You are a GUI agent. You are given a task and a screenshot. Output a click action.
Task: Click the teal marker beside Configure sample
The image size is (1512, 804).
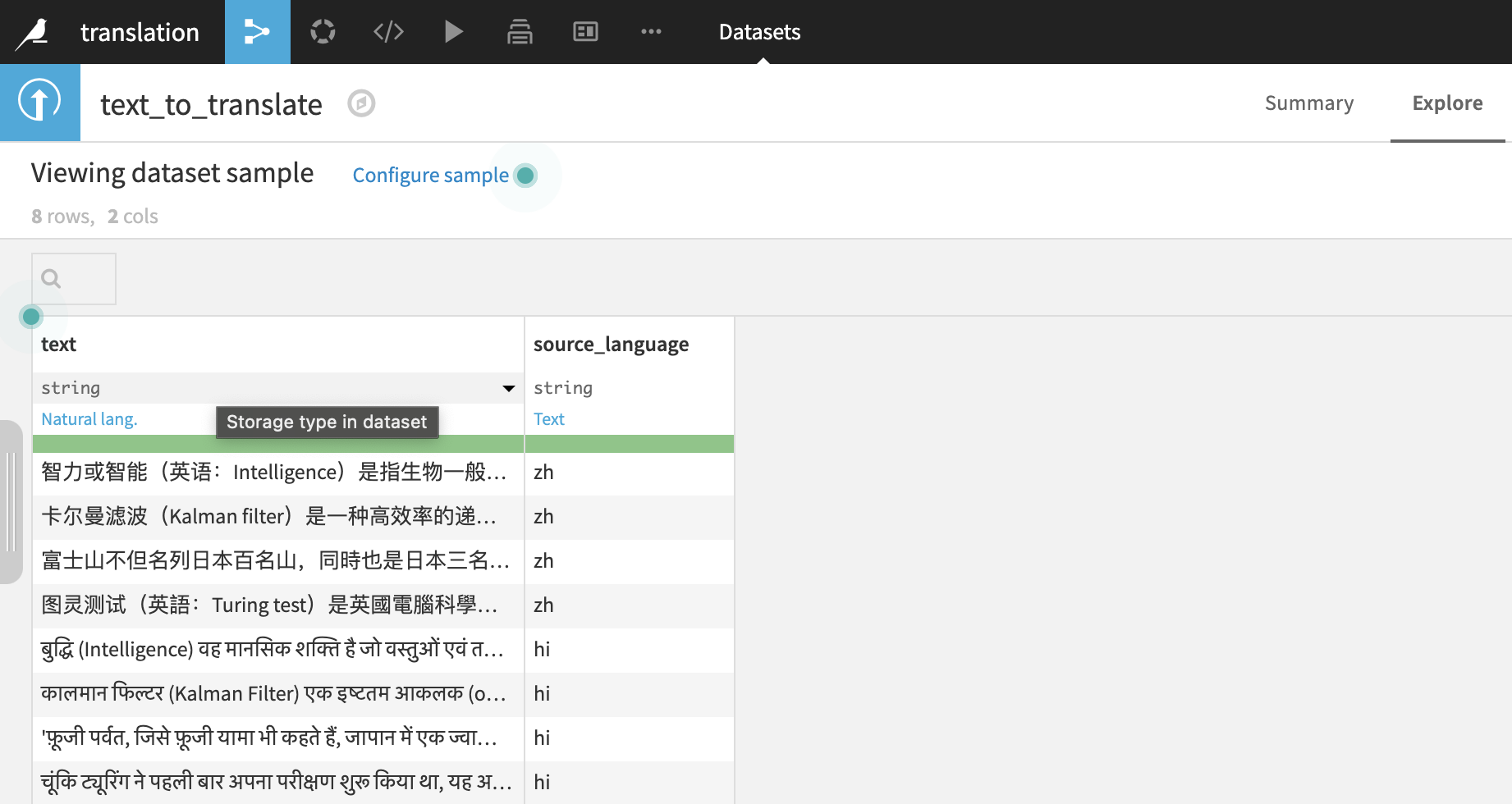click(x=525, y=175)
